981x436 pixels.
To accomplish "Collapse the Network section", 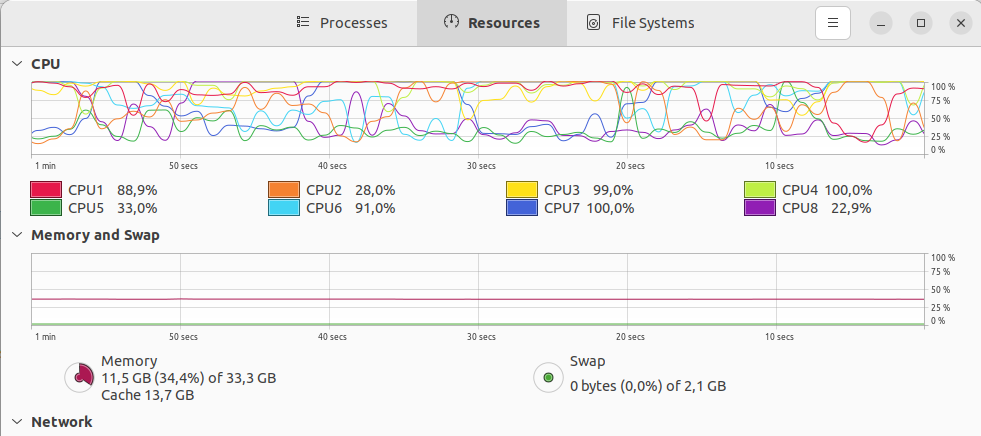I will pos(17,422).
